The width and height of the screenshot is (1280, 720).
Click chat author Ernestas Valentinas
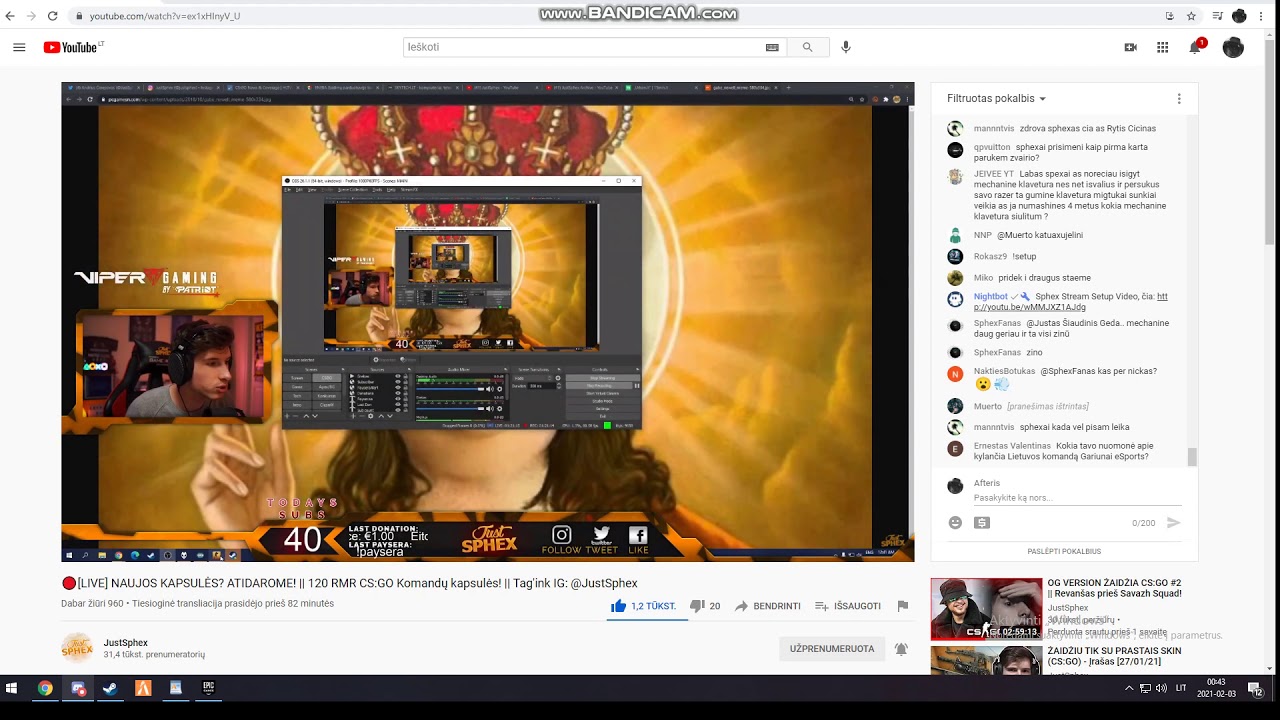1012,446
